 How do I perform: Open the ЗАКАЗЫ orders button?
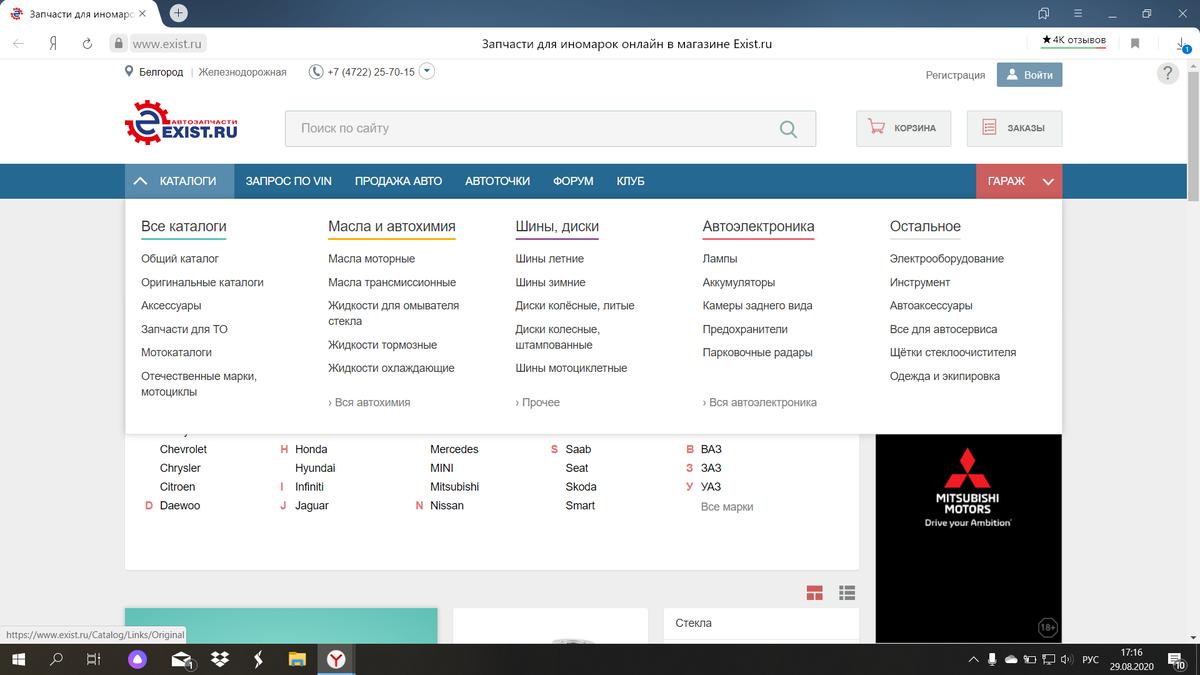(x=1014, y=128)
